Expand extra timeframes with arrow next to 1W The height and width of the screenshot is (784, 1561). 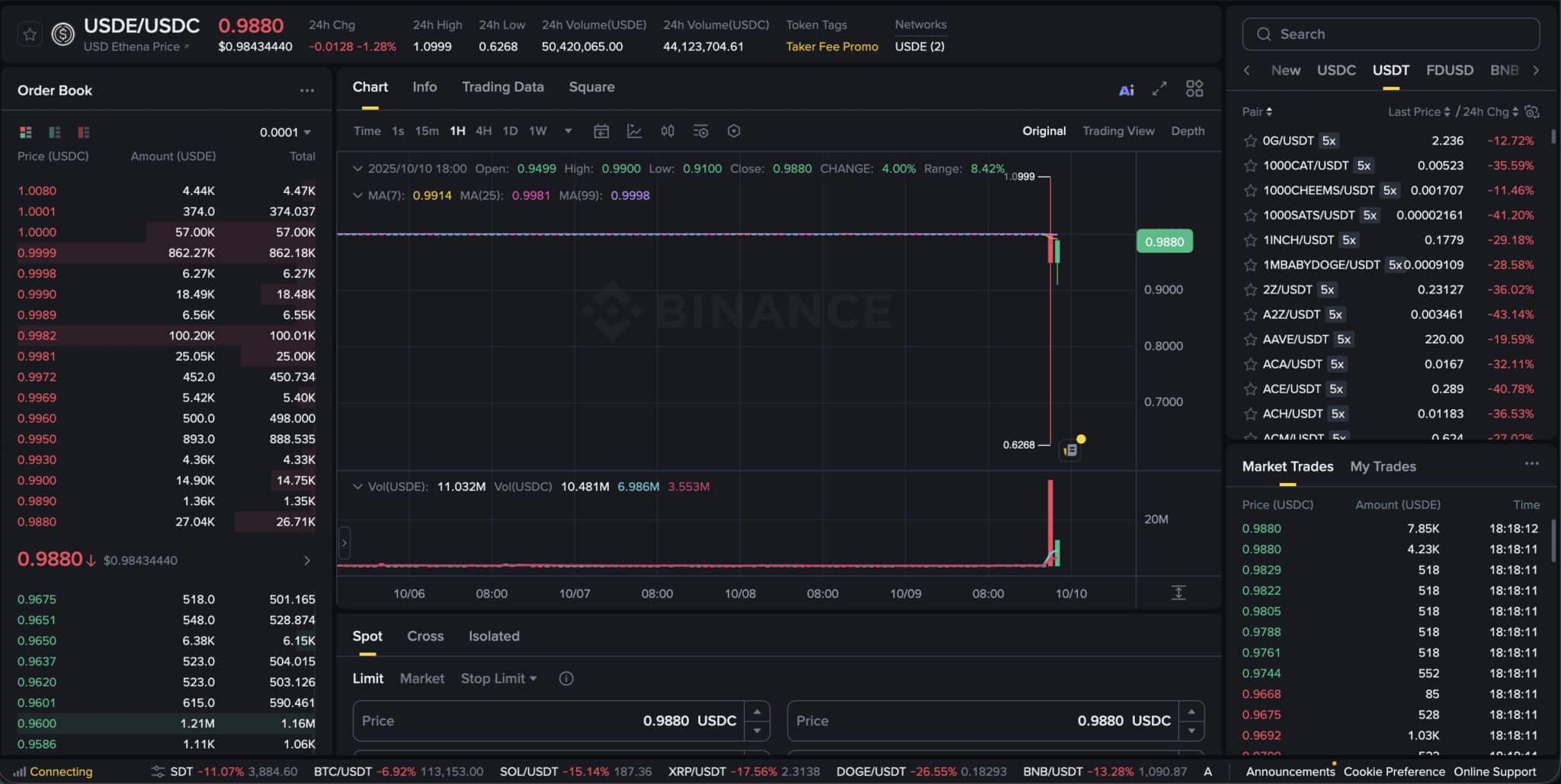[x=568, y=130]
